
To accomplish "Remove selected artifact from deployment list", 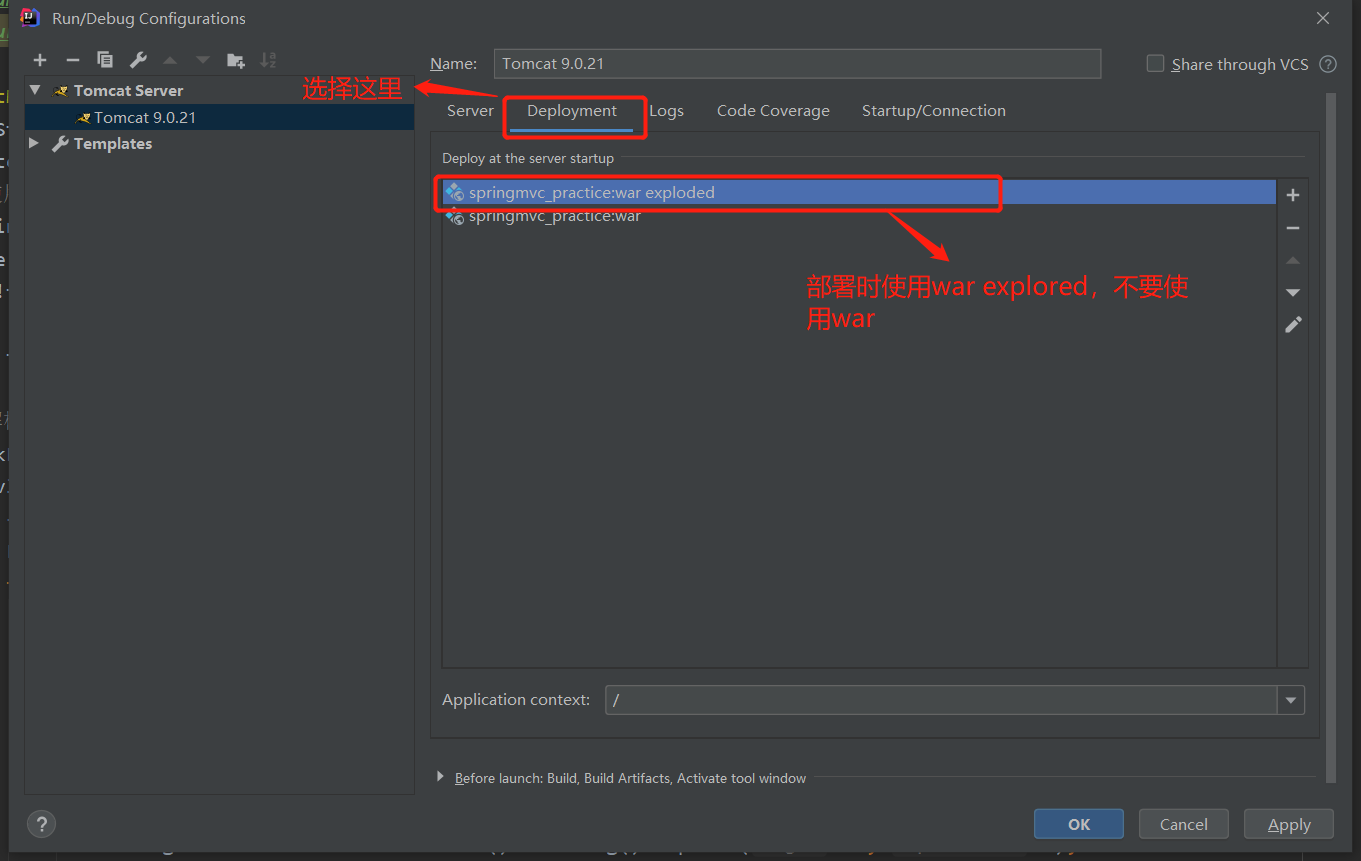I will (1293, 228).
